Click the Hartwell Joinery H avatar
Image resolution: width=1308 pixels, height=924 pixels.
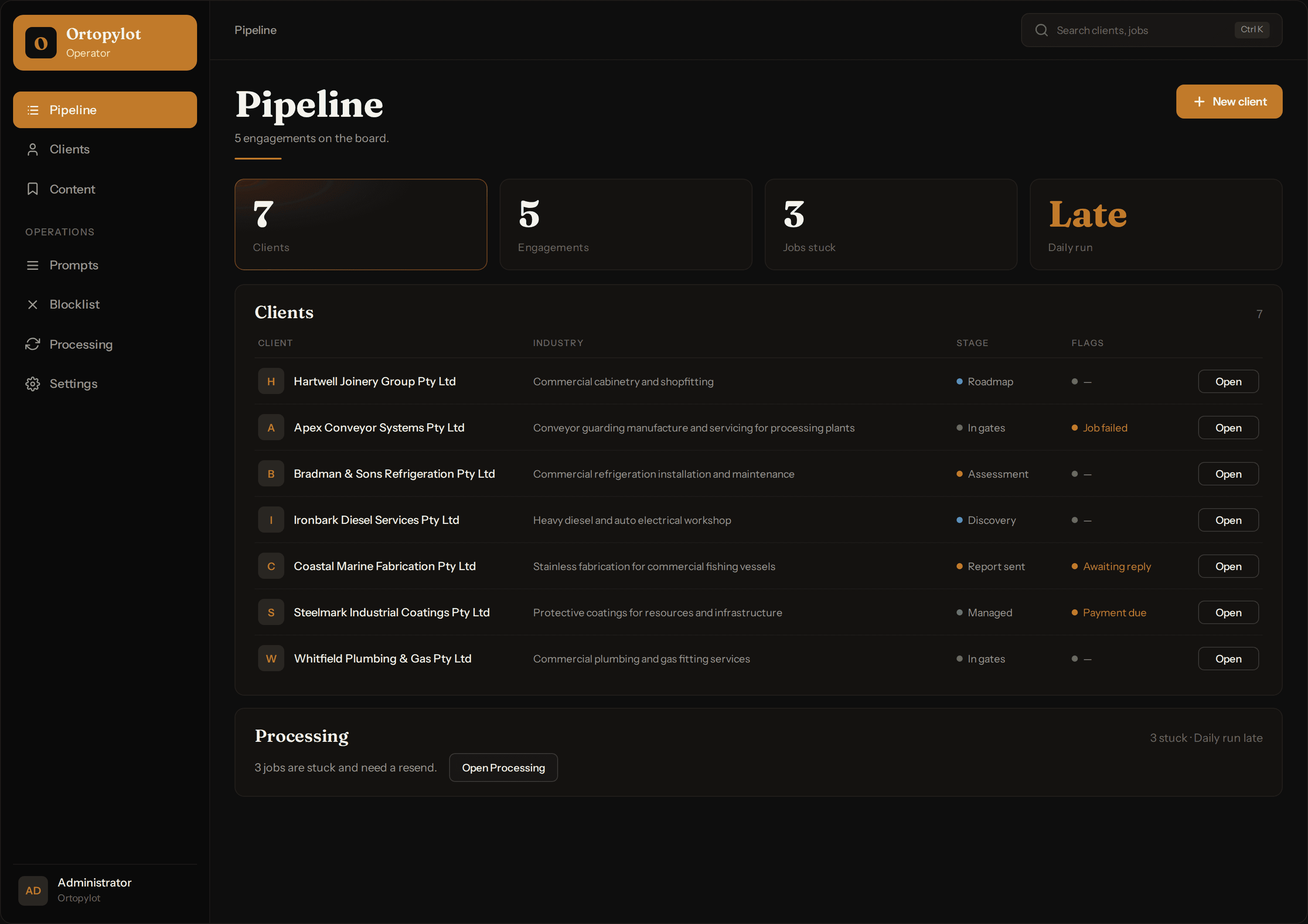click(271, 381)
